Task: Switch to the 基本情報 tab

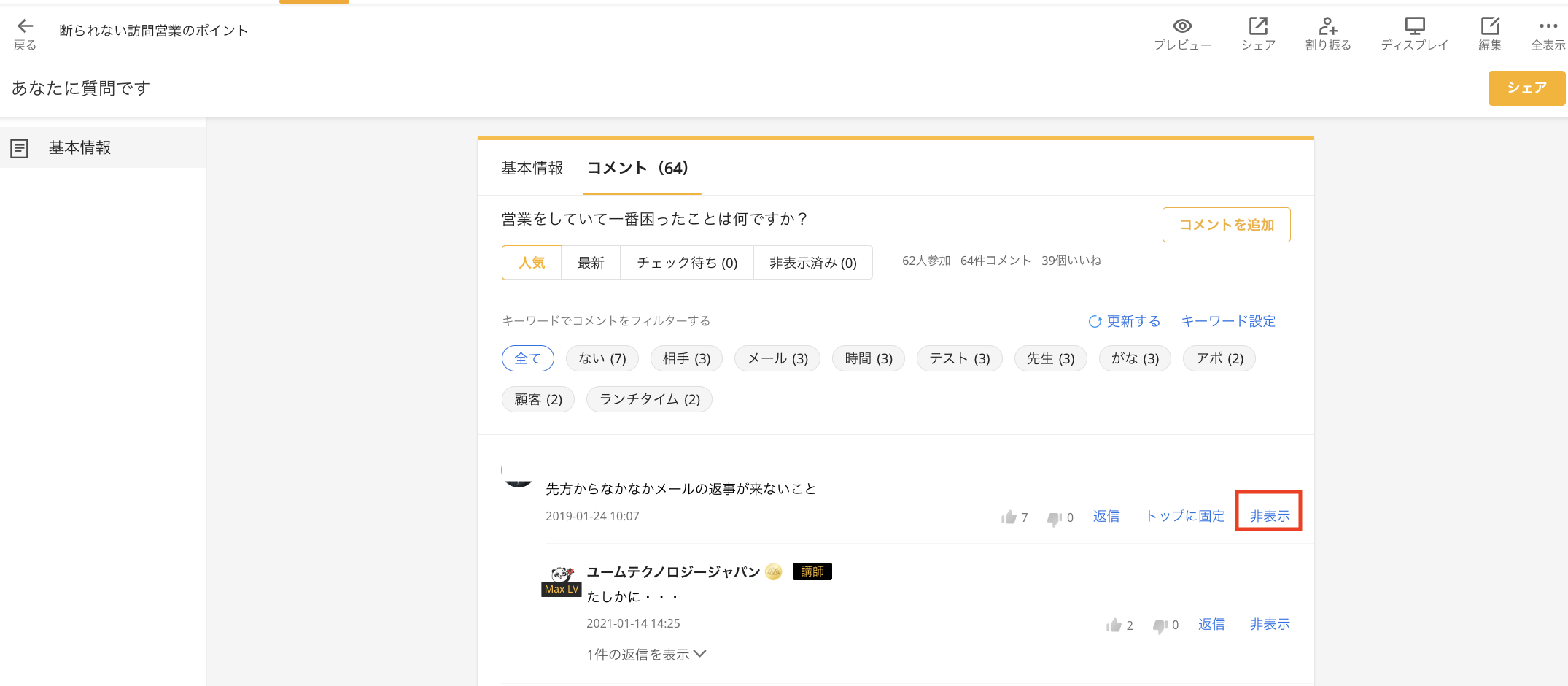Action: click(532, 169)
